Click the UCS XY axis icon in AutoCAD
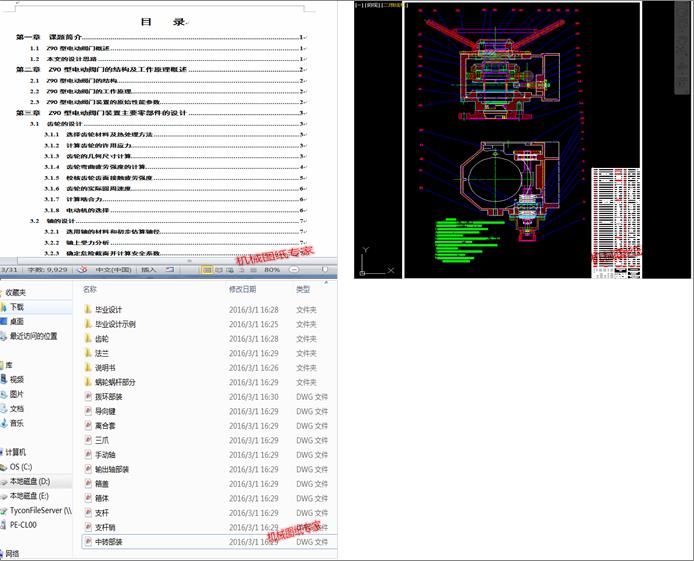The width and height of the screenshot is (694, 561). coord(376,262)
